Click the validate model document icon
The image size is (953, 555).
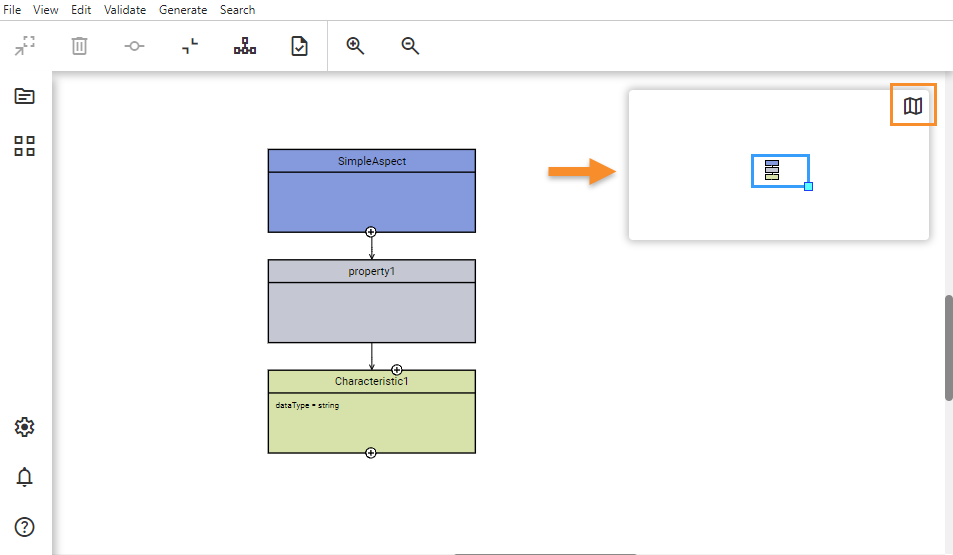299,46
